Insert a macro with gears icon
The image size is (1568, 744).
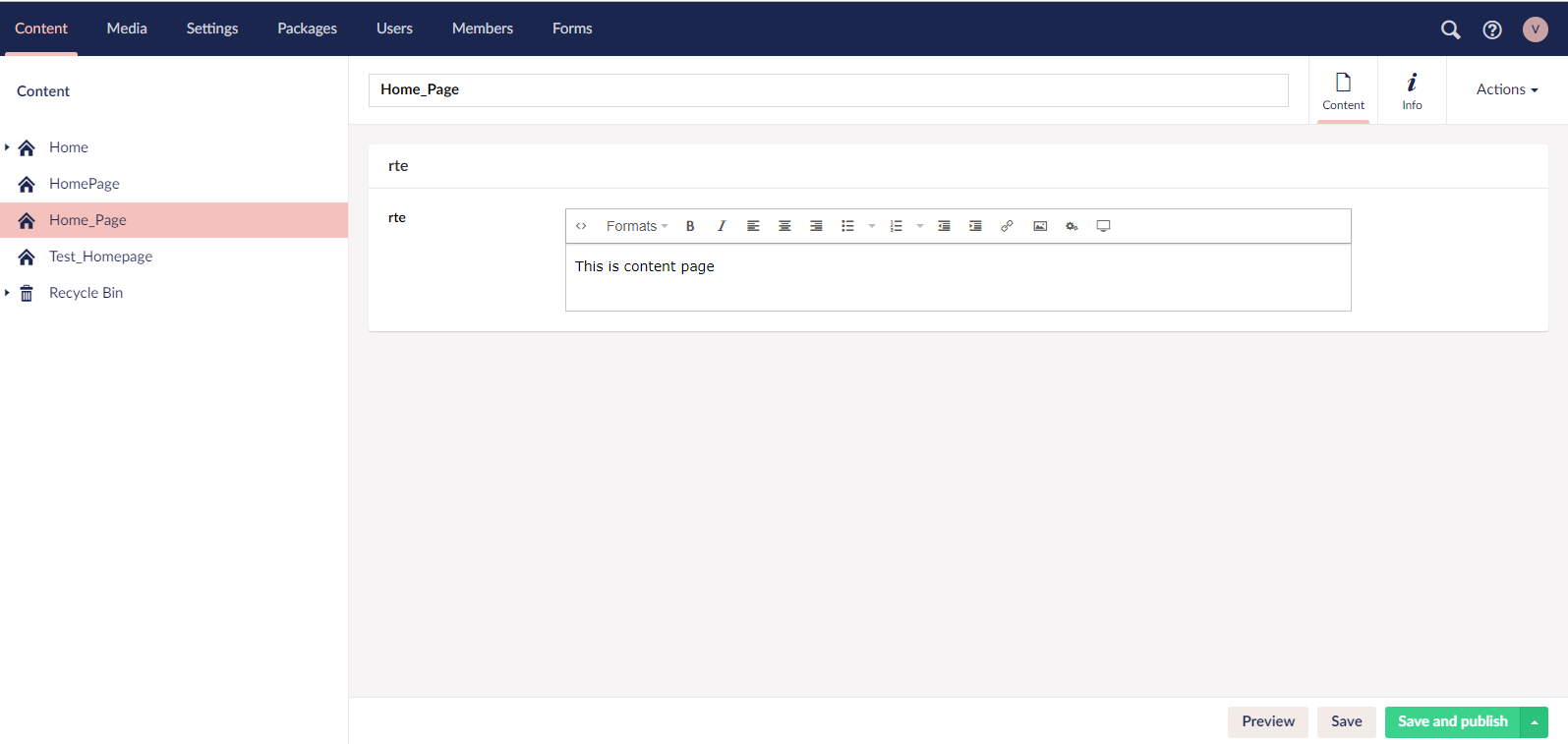tap(1072, 226)
